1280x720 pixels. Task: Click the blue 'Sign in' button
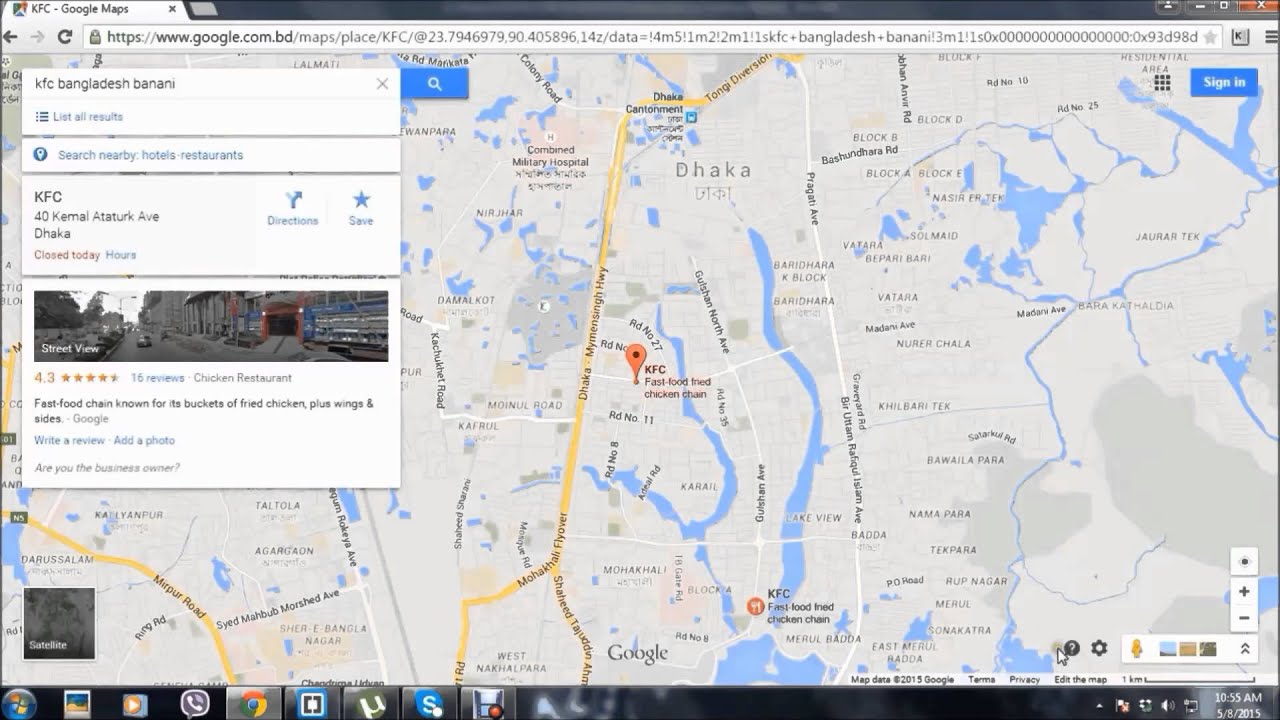click(1224, 82)
